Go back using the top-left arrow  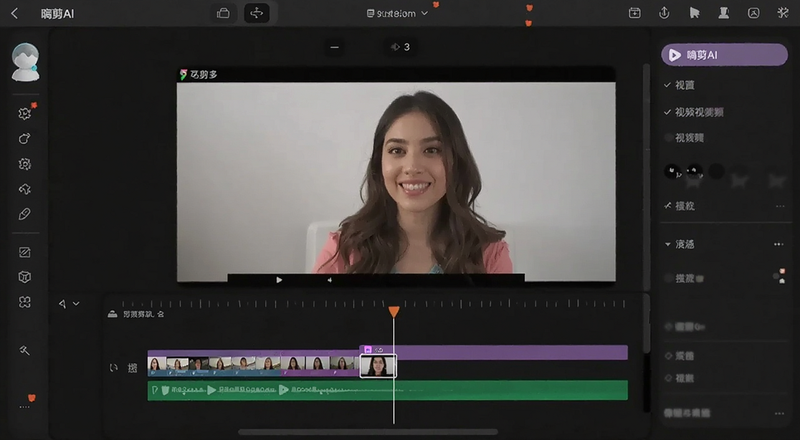coord(15,13)
